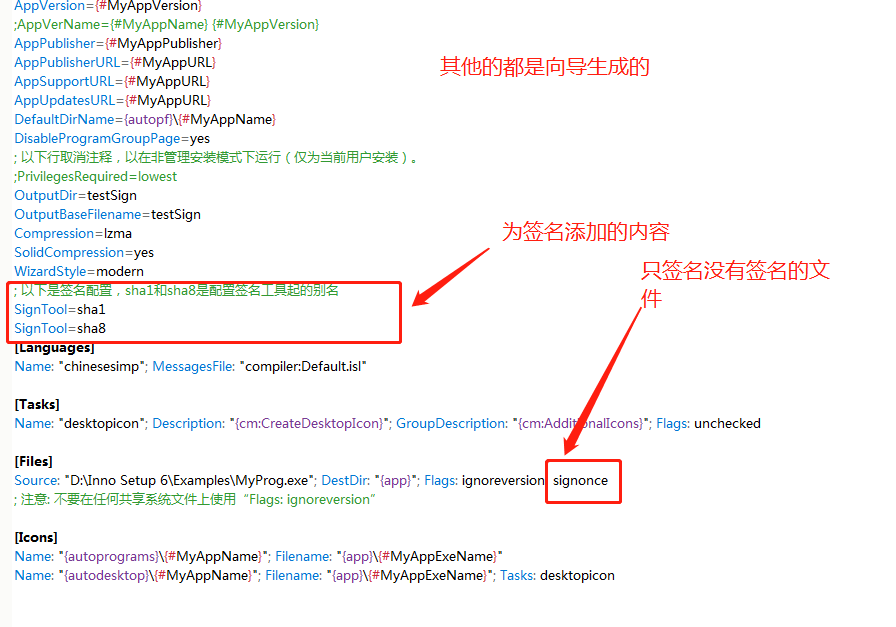
Task: Click the DisableProgramGroupPage=yes line
Action: pyautogui.click(x=112, y=139)
